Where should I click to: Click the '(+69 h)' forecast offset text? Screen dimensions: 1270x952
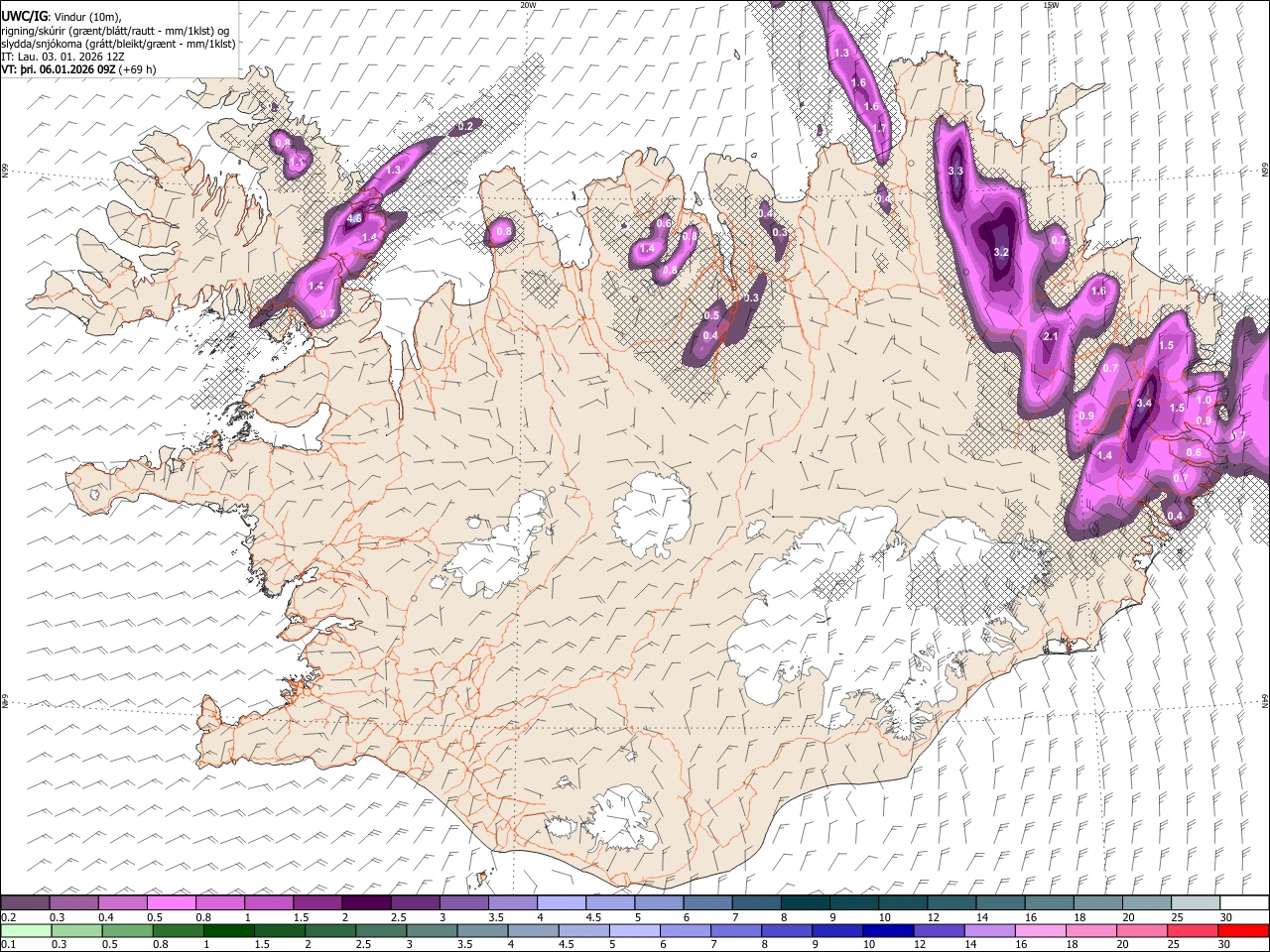[x=137, y=69]
